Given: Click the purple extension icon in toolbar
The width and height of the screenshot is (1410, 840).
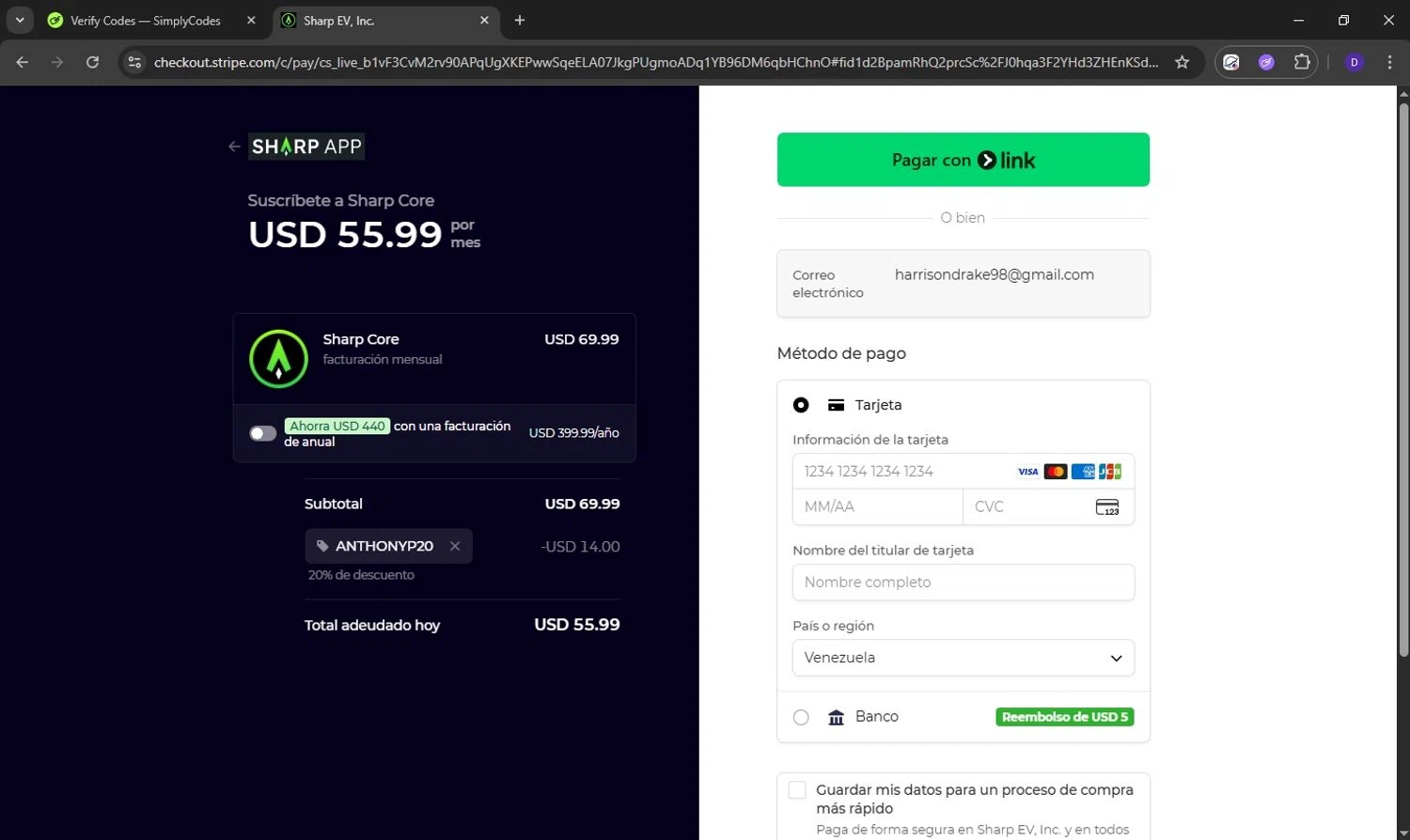Looking at the screenshot, I should pos(1266,62).
